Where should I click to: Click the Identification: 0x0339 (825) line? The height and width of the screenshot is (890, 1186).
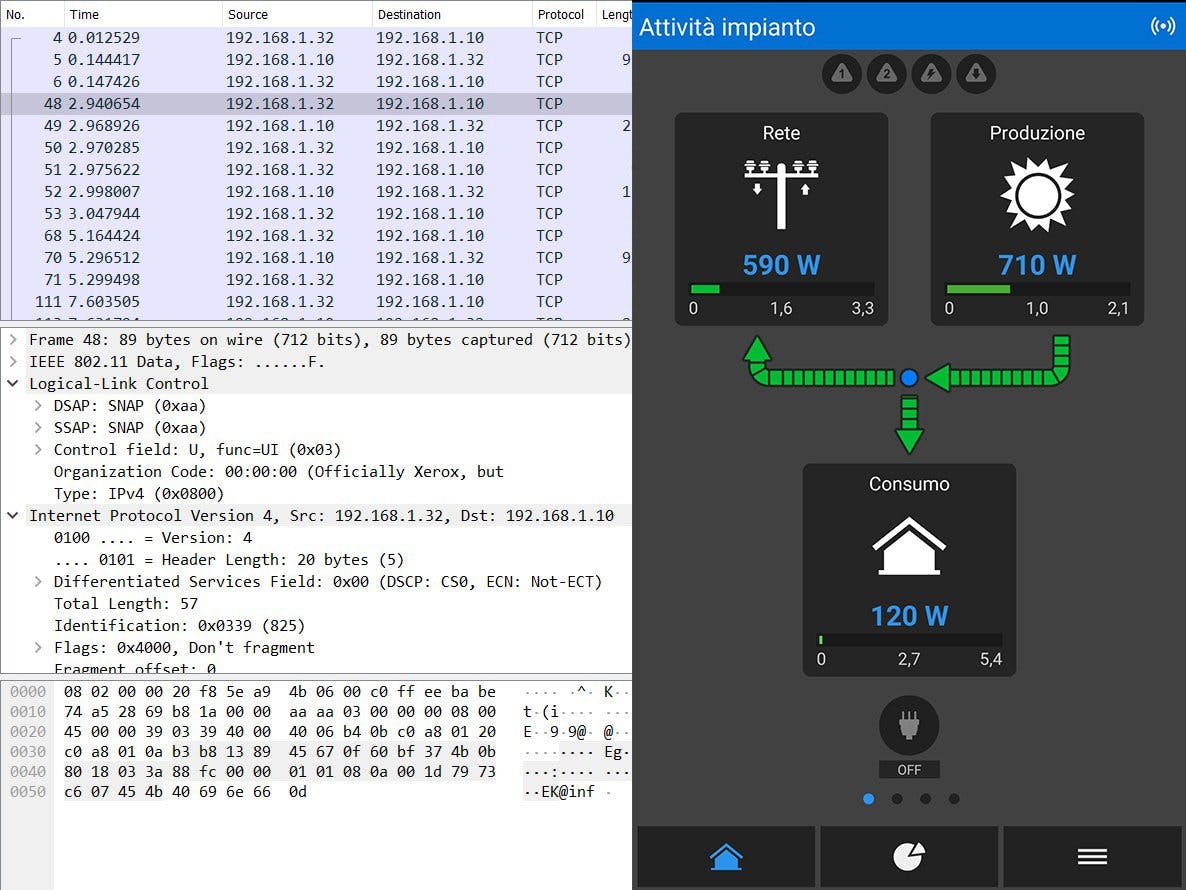tap(179, 625)
